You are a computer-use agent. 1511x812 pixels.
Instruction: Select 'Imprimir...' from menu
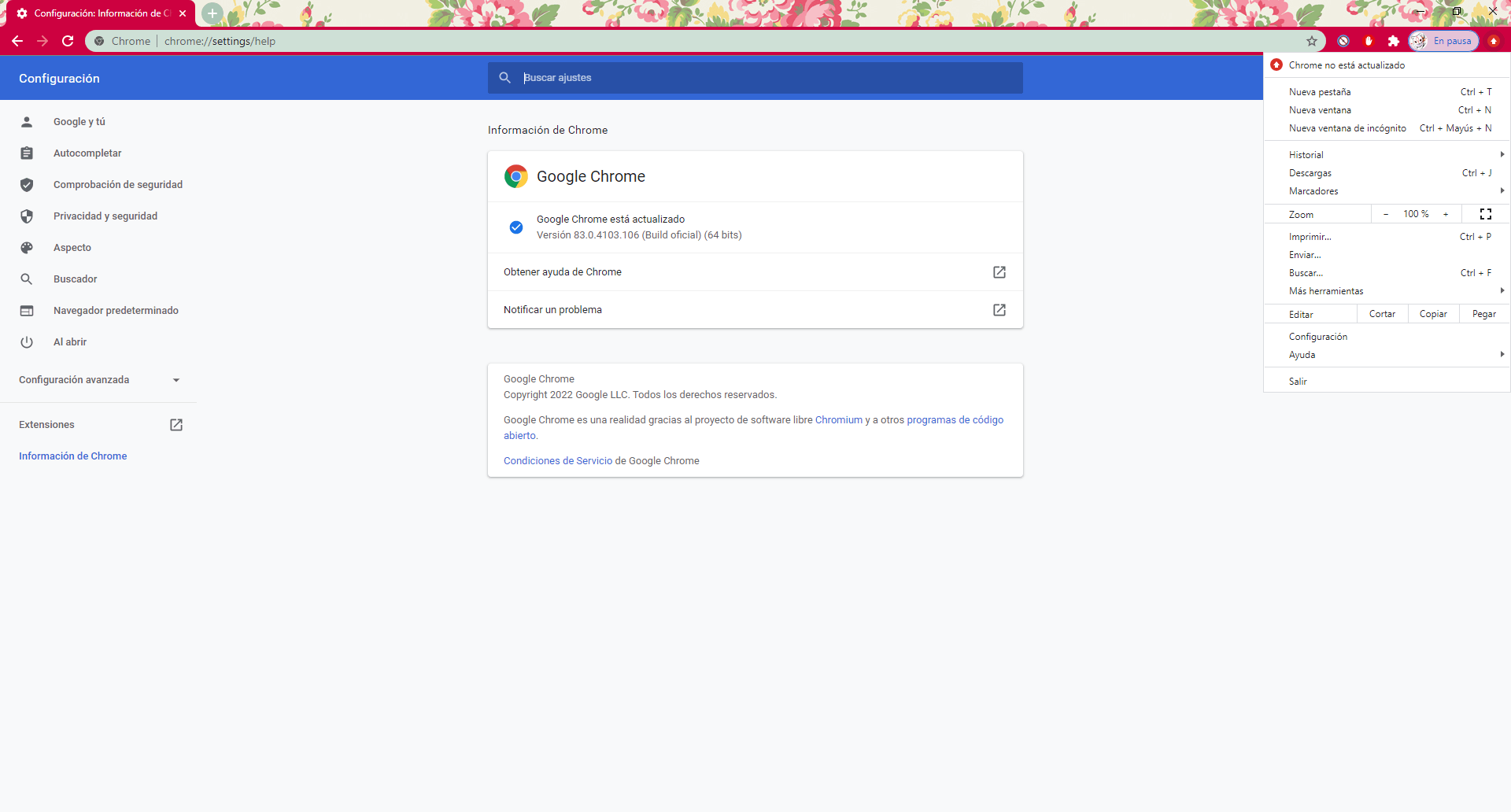coord(1387,237)
